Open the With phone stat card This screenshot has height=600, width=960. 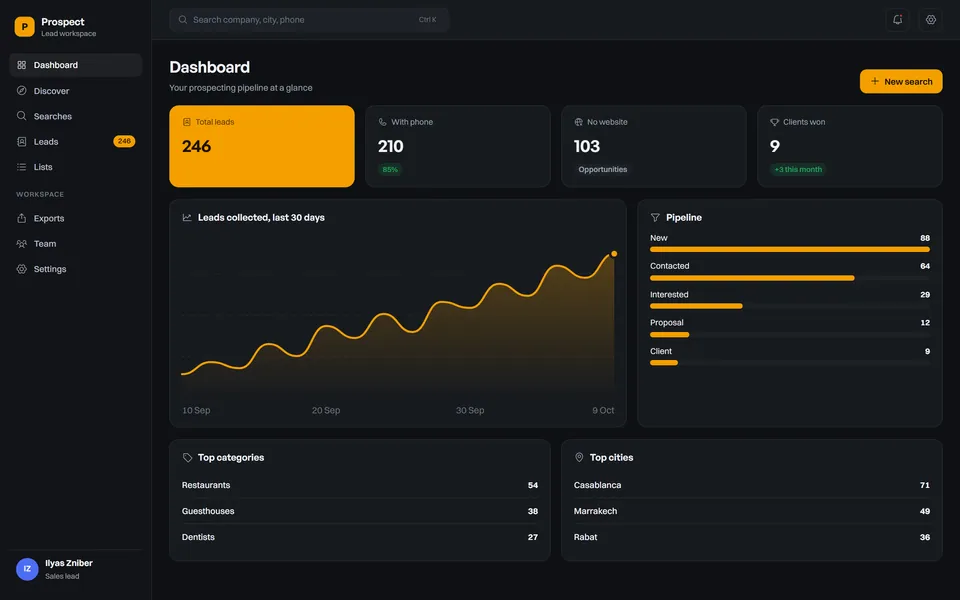pyautogui.click(x=458, y=146)
